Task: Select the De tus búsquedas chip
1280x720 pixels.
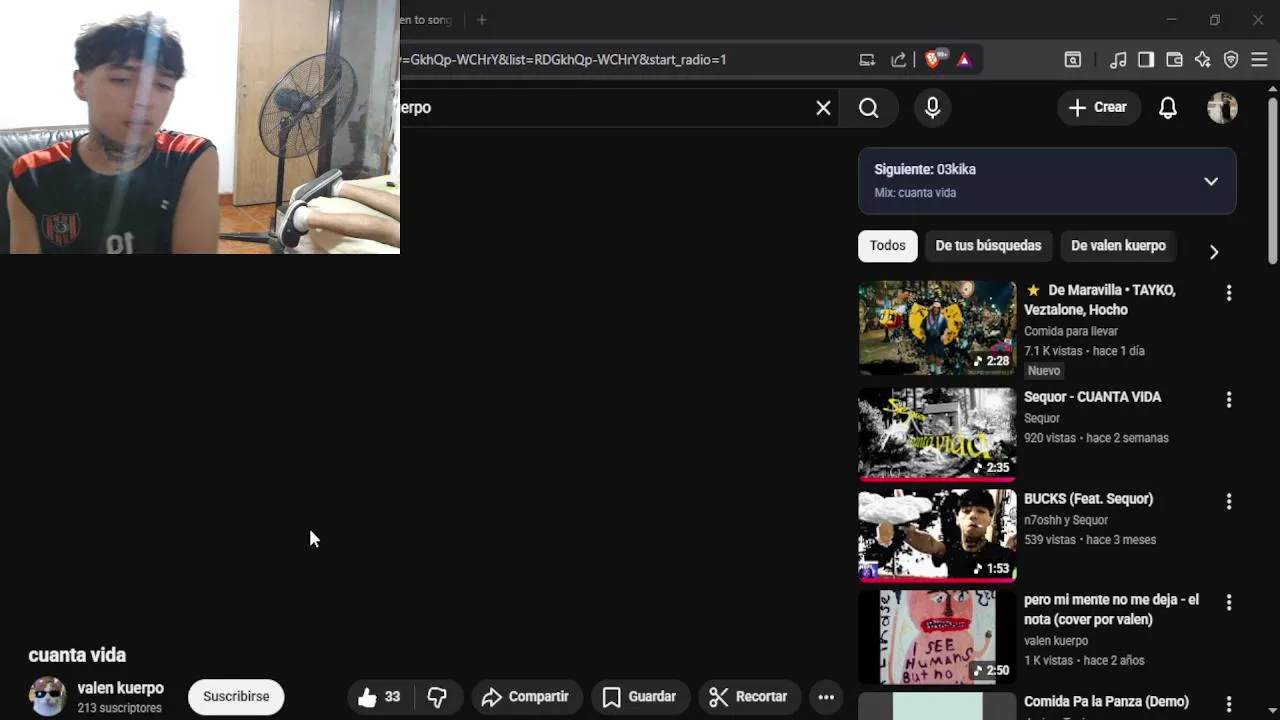Action: click(x=988, y=246)
